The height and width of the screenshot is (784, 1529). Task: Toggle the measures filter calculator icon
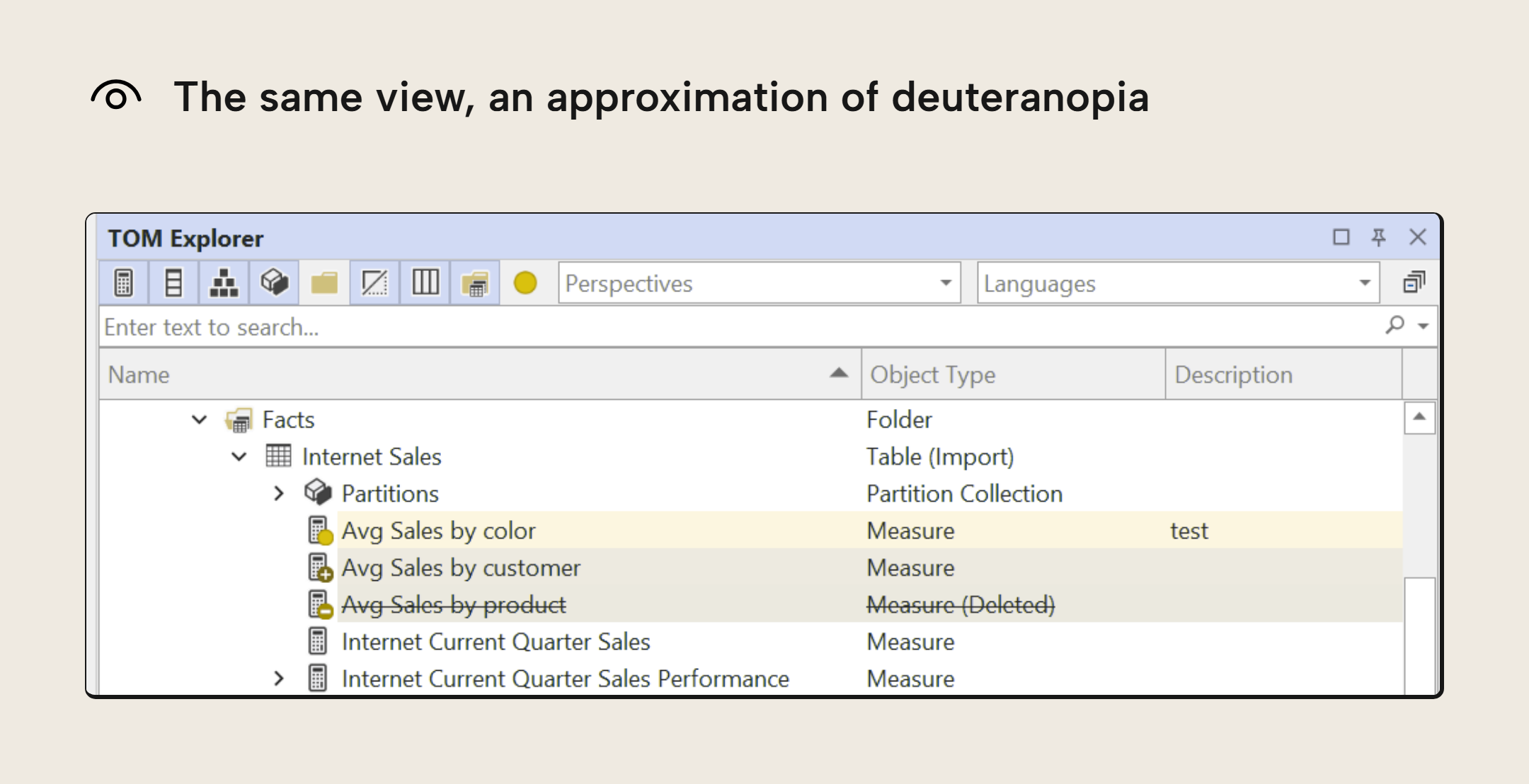point(124,283)
